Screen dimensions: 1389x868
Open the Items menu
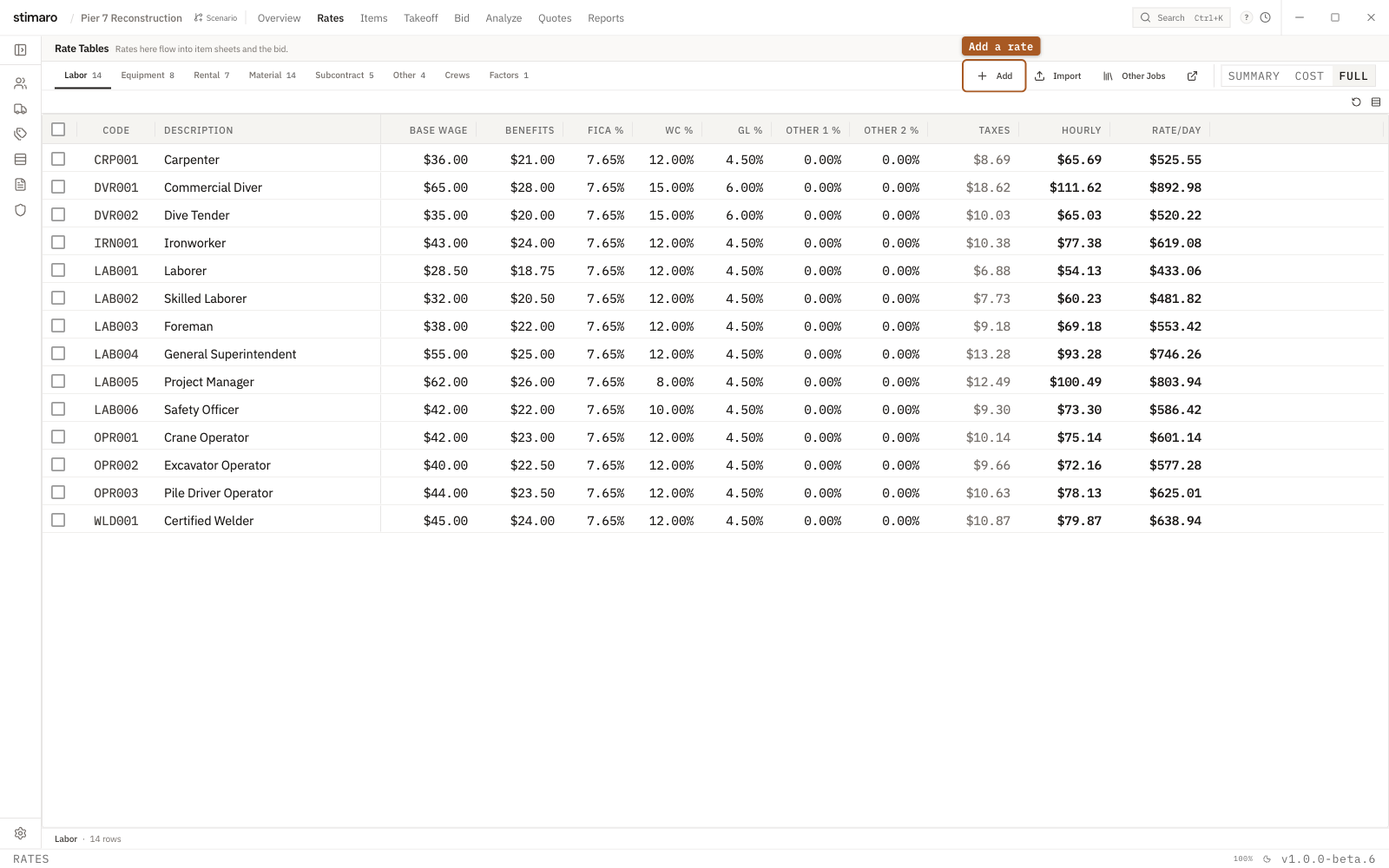pos(374,18)
